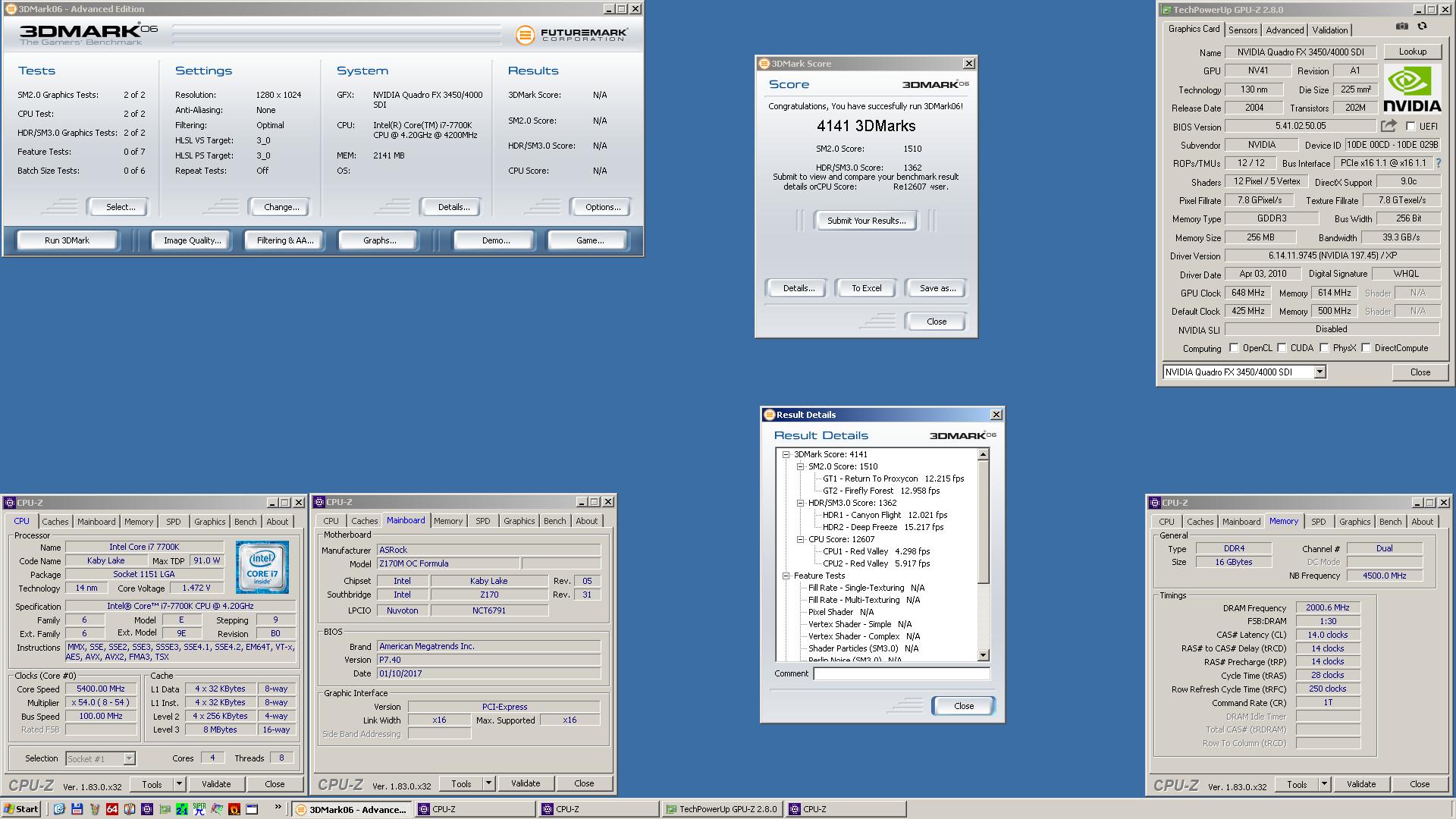Select GT1 - Return To Proxycon result row
1456x819 pixels.
(893, 479)
